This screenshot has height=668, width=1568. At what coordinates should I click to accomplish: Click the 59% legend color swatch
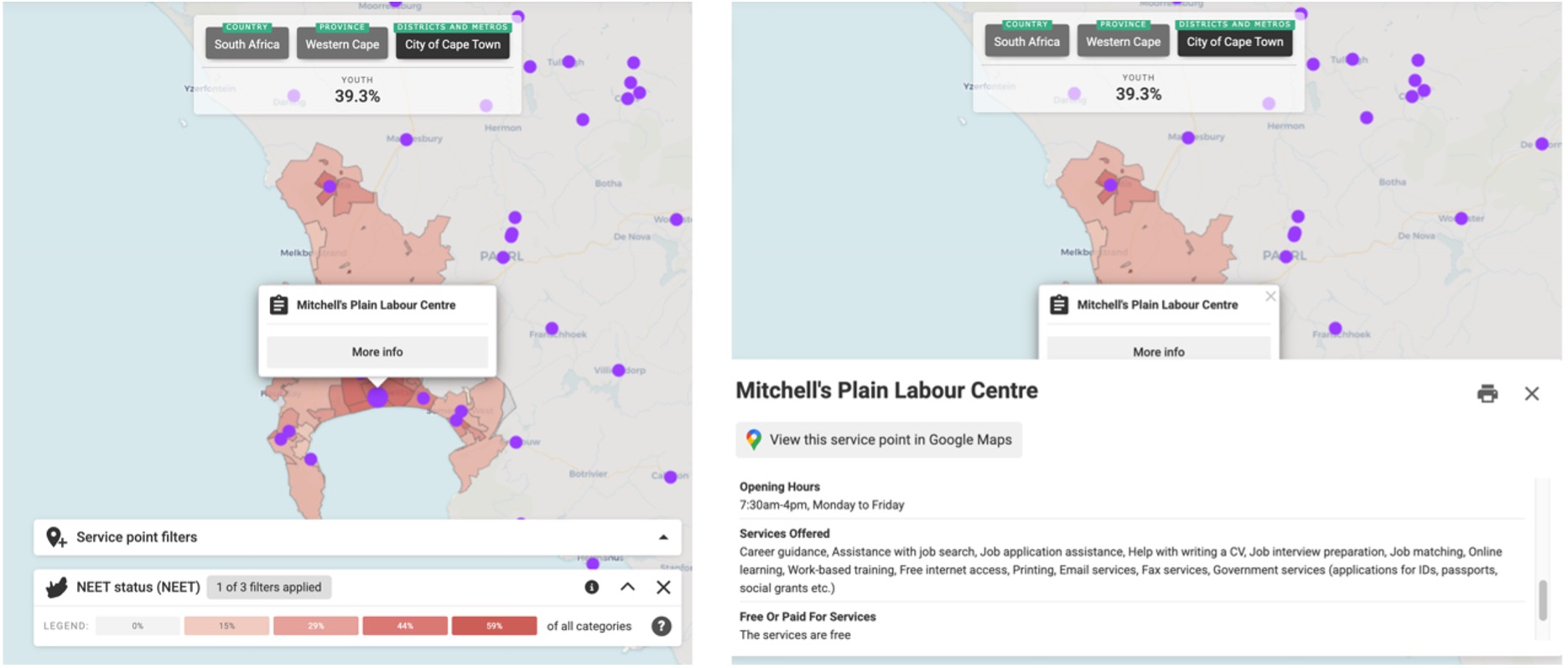(494, 626)
